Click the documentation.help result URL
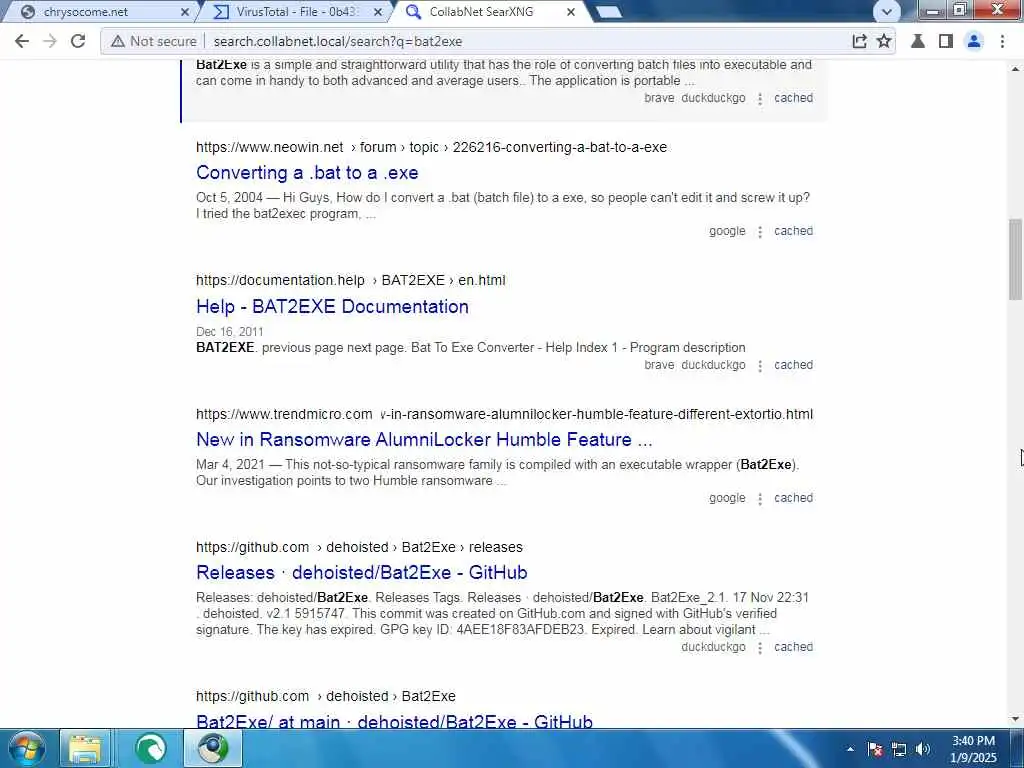 click(x=351, y=281)
